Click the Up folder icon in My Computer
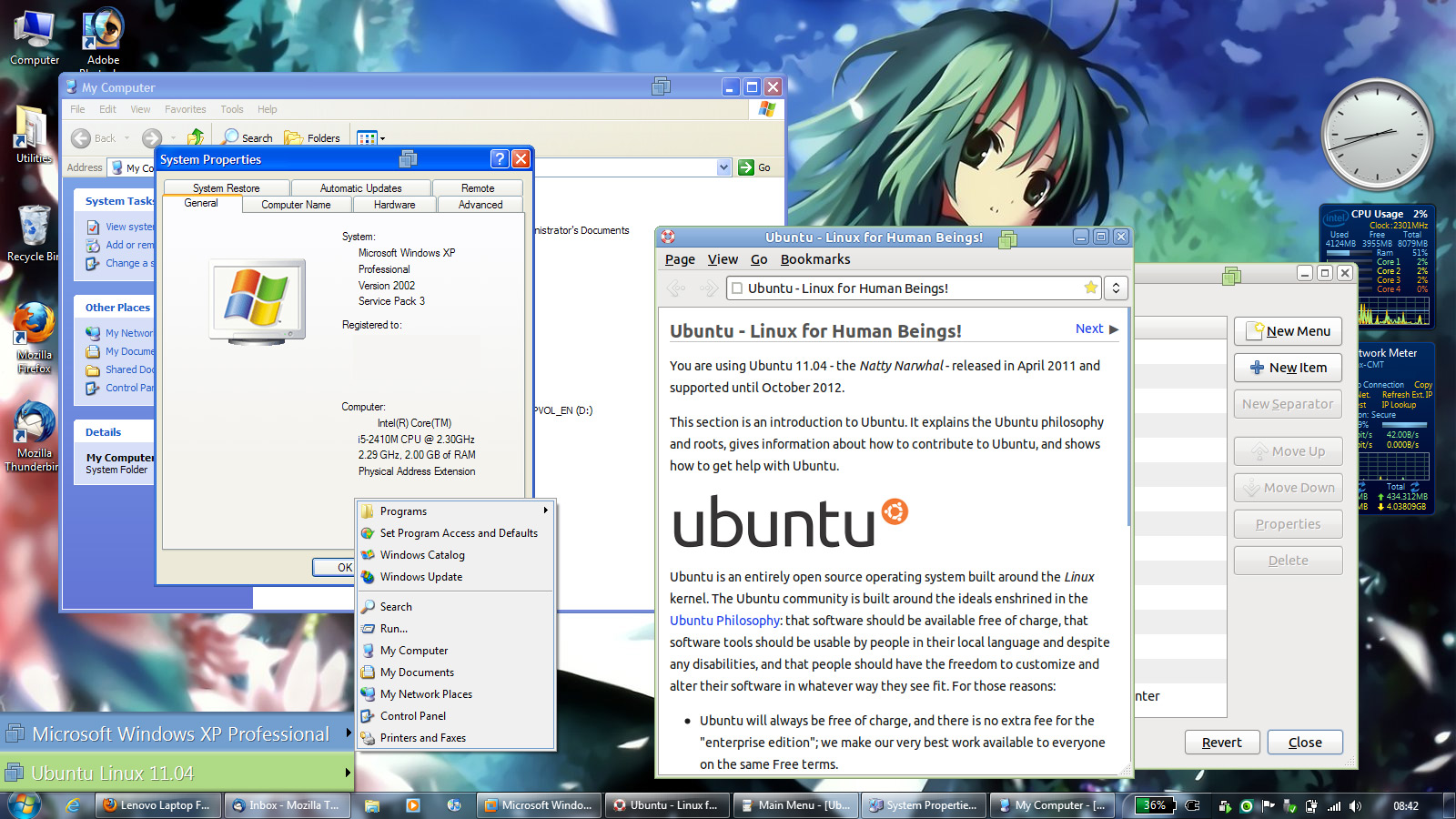This screenshot has height=819, width=1456. [x=196, y=137]
